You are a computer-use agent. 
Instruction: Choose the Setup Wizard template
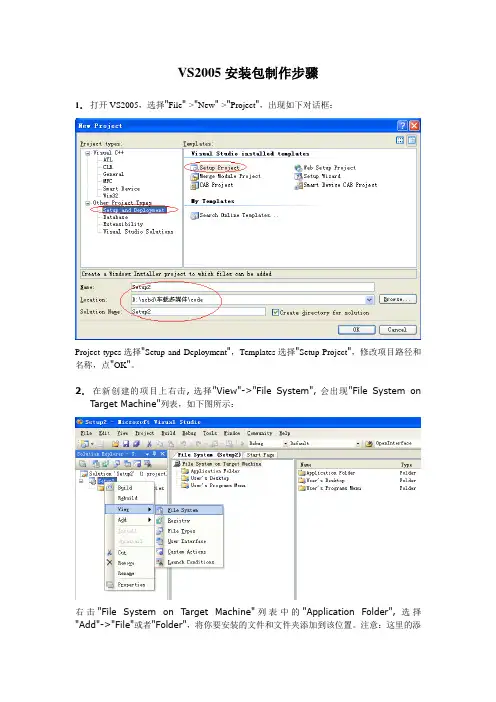[317, 176]
